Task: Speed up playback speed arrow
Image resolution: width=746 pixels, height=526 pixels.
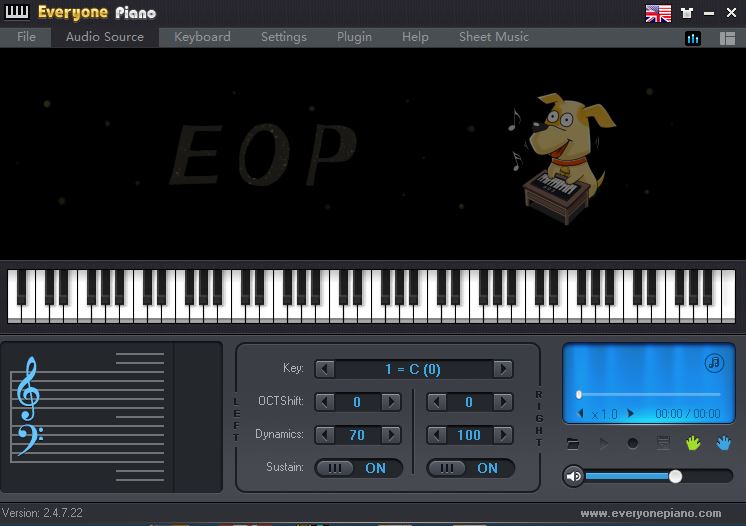Action: [x=630, y=413]
